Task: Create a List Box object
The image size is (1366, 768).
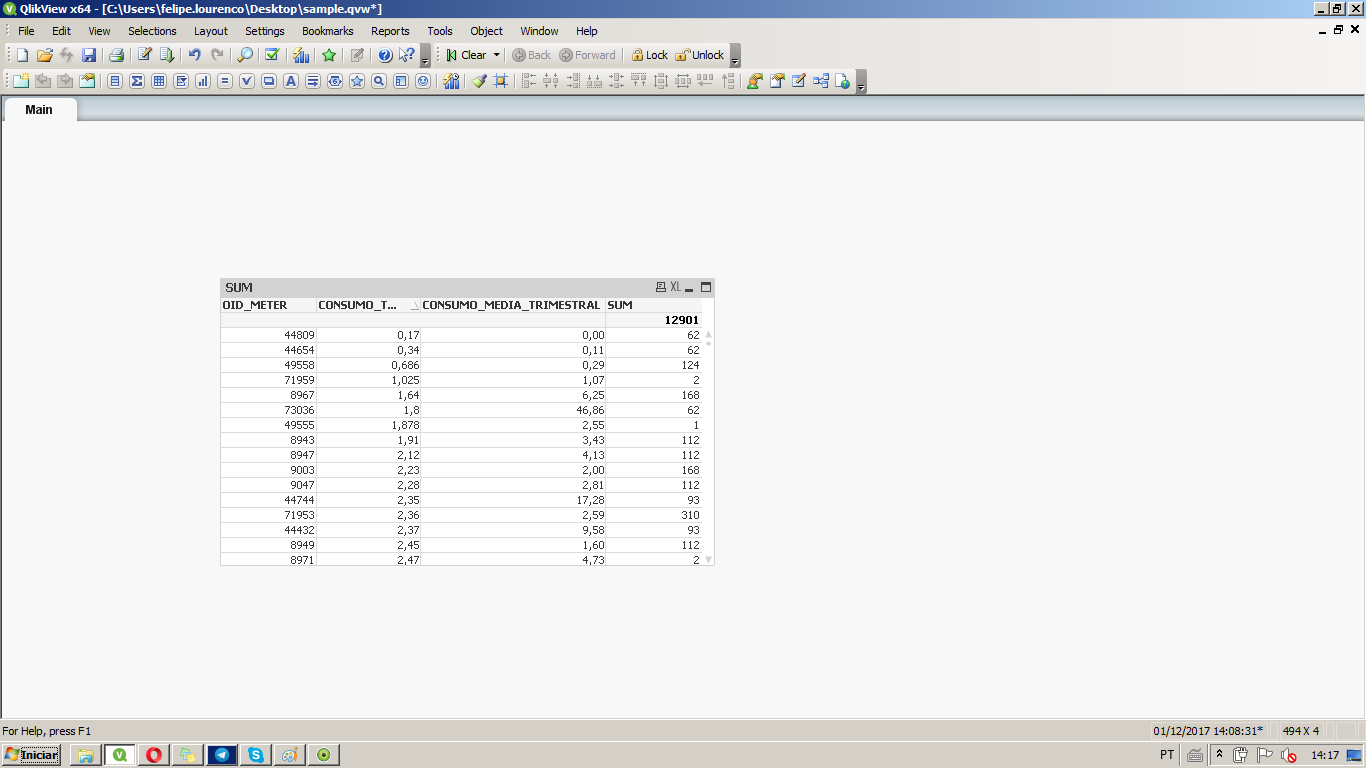Action: click(115, 81)
